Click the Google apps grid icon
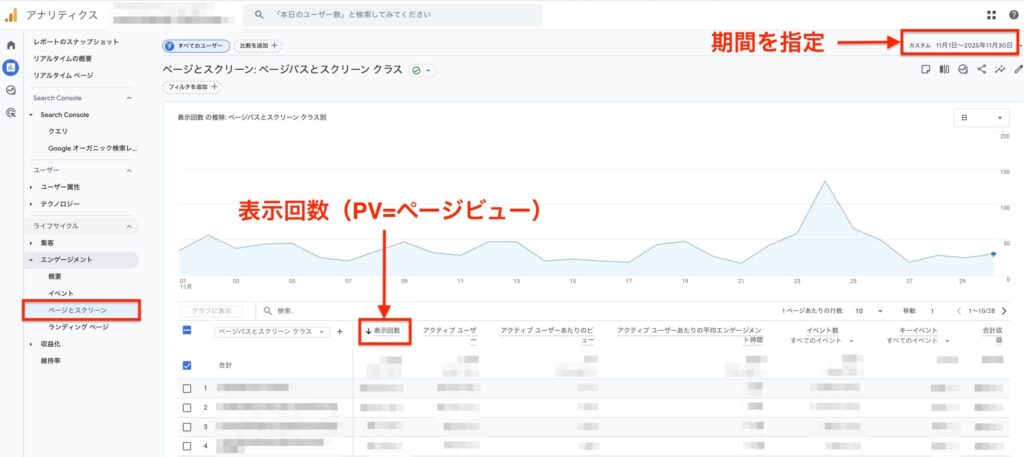Viewport: 1024px width, 457px height. click(x=991, y=15)
